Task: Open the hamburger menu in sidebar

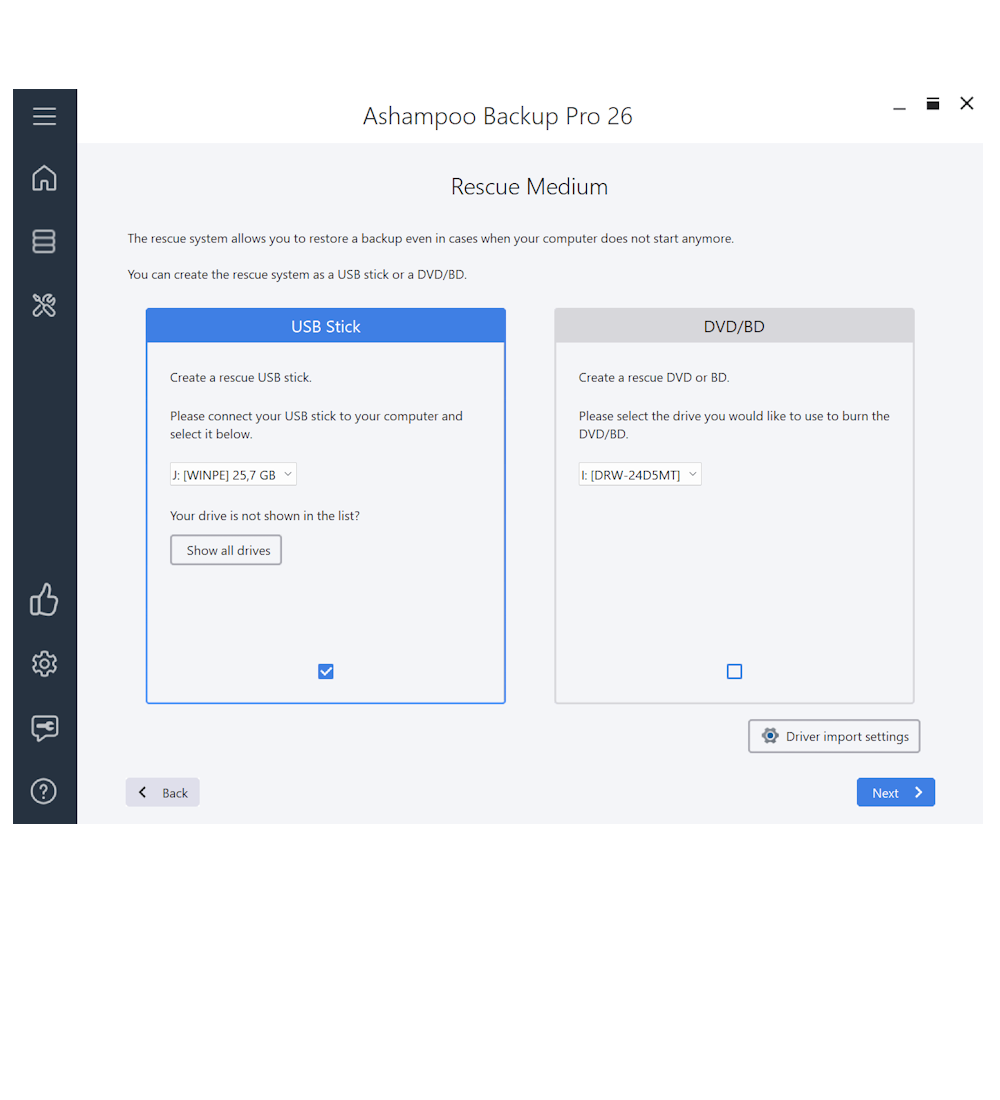Action: click(44, 117)
